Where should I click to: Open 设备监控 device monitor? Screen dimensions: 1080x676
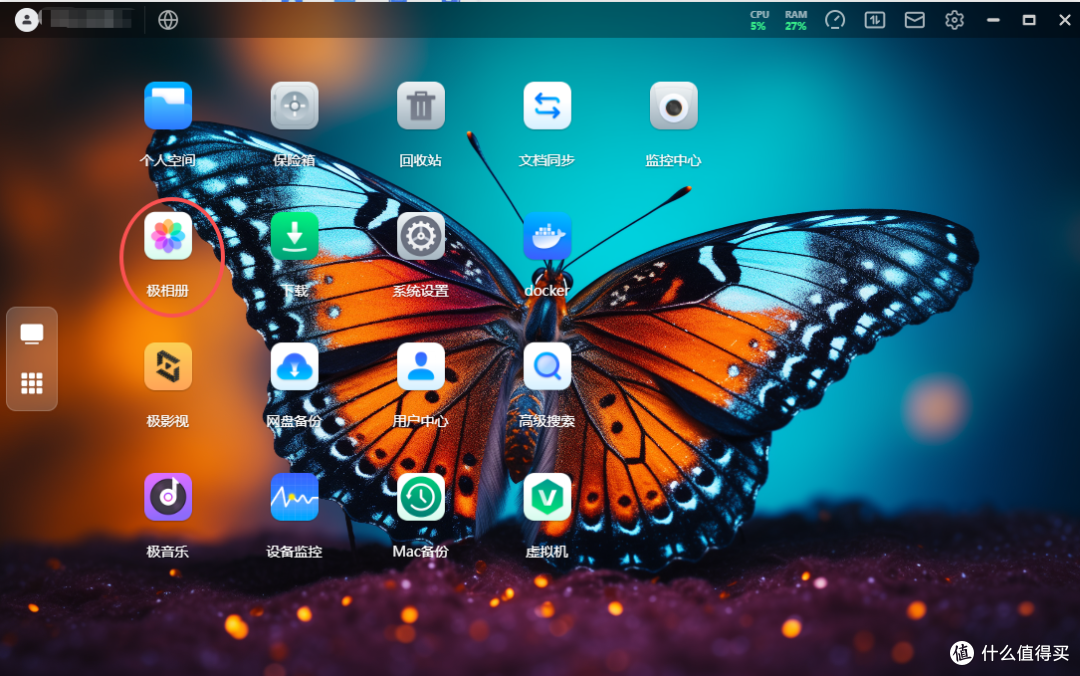(294, 497)
